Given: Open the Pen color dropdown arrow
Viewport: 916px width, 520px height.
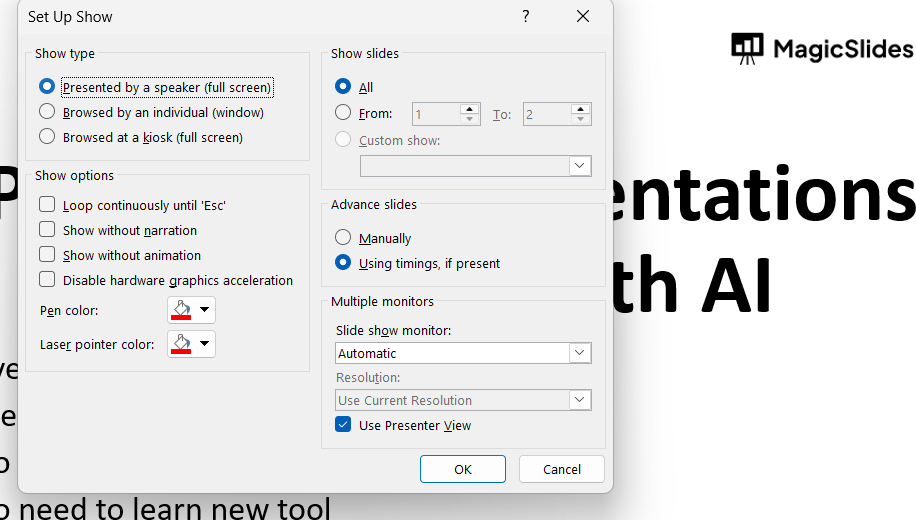Looking at the screenshot, I should click(204, 310).
